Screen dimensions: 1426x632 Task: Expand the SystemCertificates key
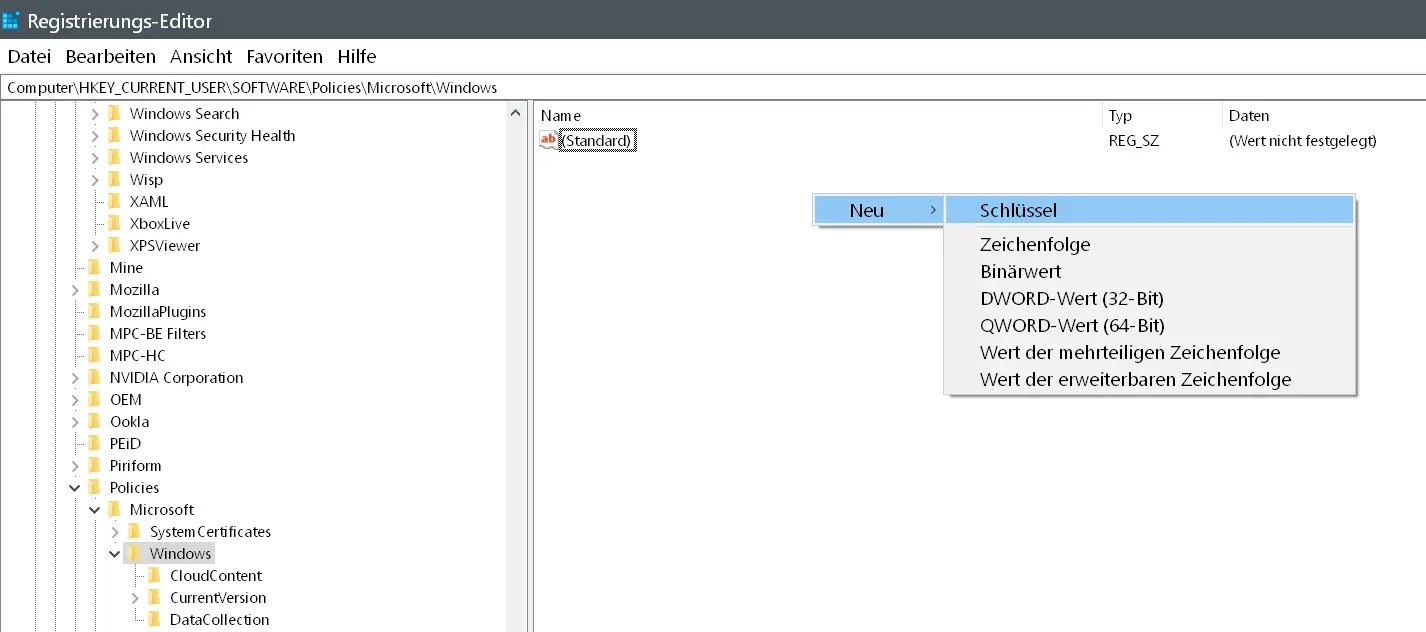115,532
